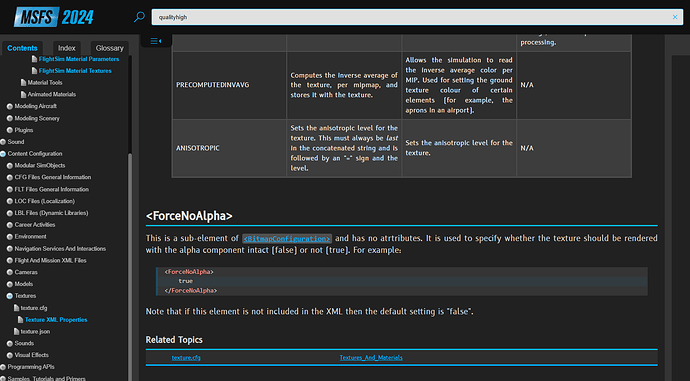Expand the Programming APIs section
The image size is (690, 381).
pos(3,367)
